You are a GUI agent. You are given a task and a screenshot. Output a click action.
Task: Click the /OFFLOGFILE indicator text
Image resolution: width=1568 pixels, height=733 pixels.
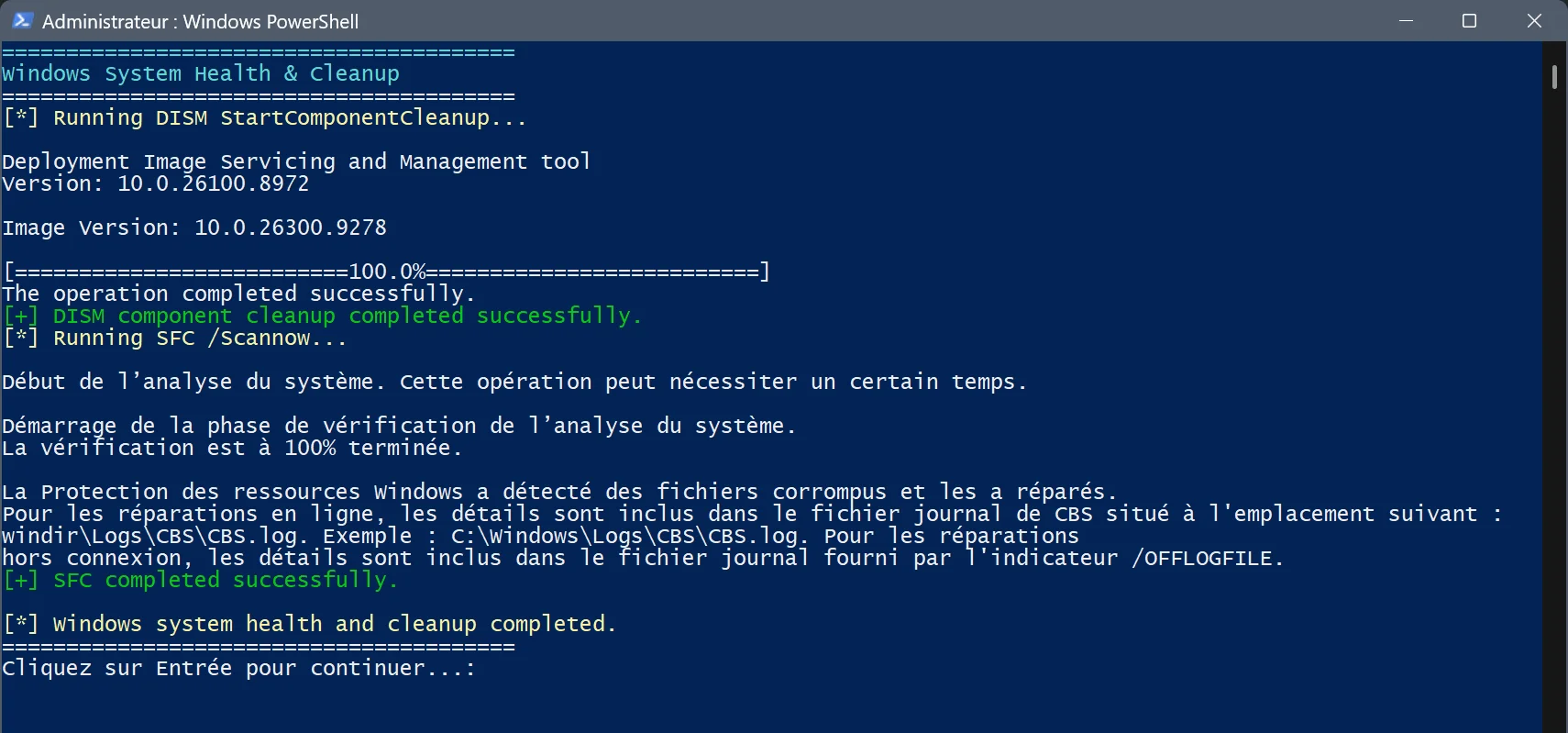coord(1206,558)
